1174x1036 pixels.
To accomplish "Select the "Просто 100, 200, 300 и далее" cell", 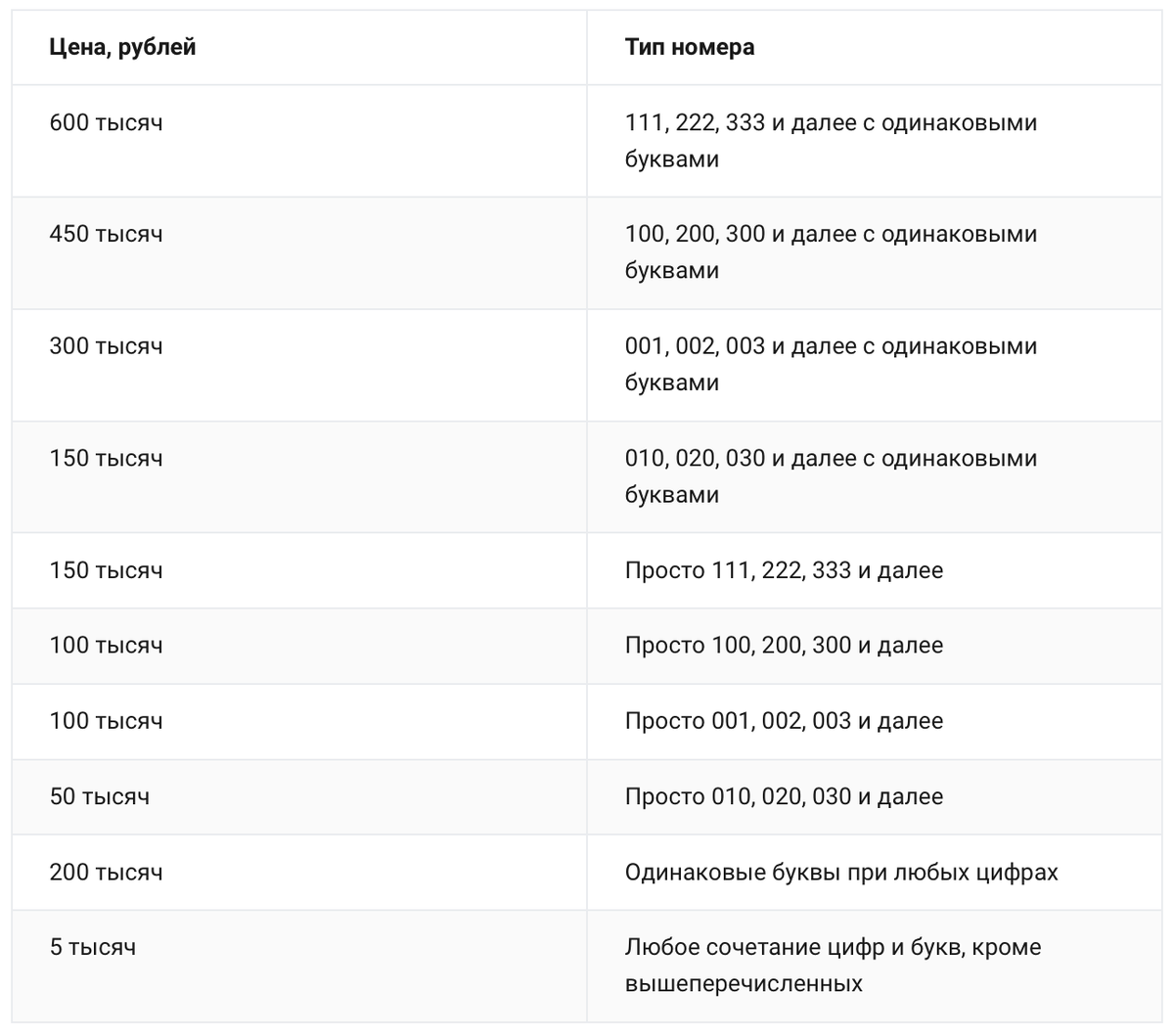I will click(784, 646).
